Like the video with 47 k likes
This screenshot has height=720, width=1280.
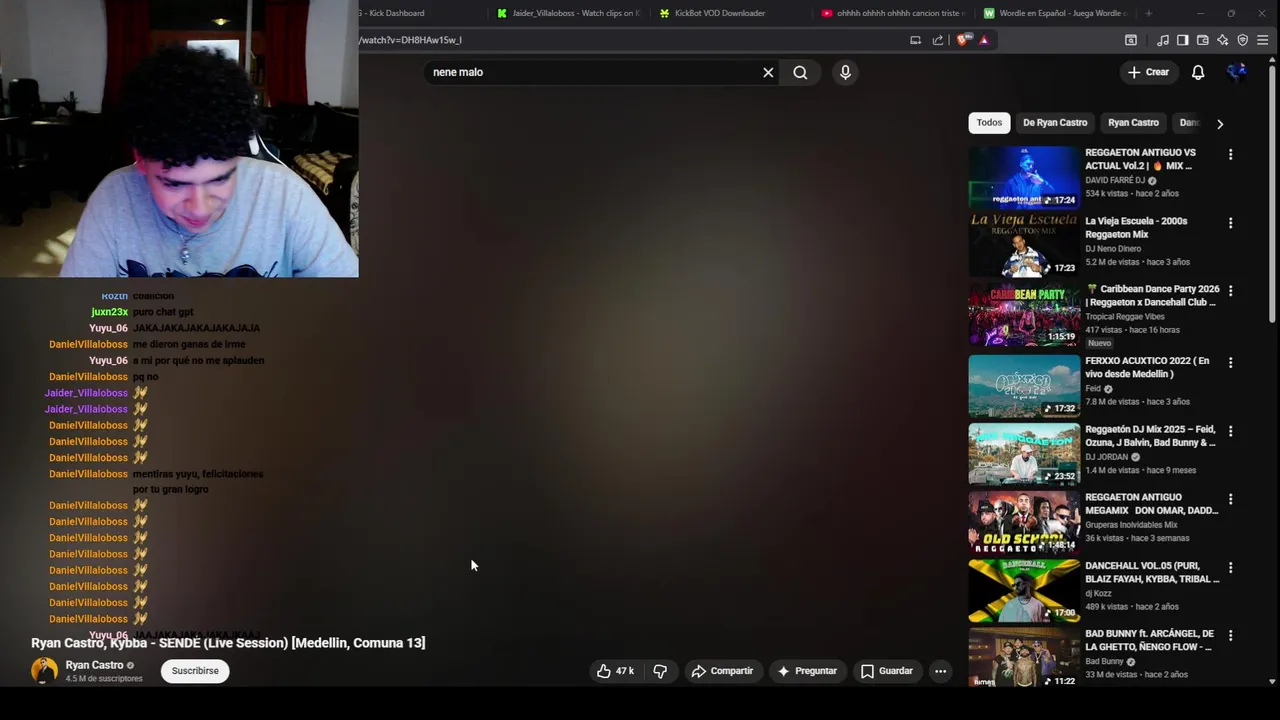(x=615, y=671)
